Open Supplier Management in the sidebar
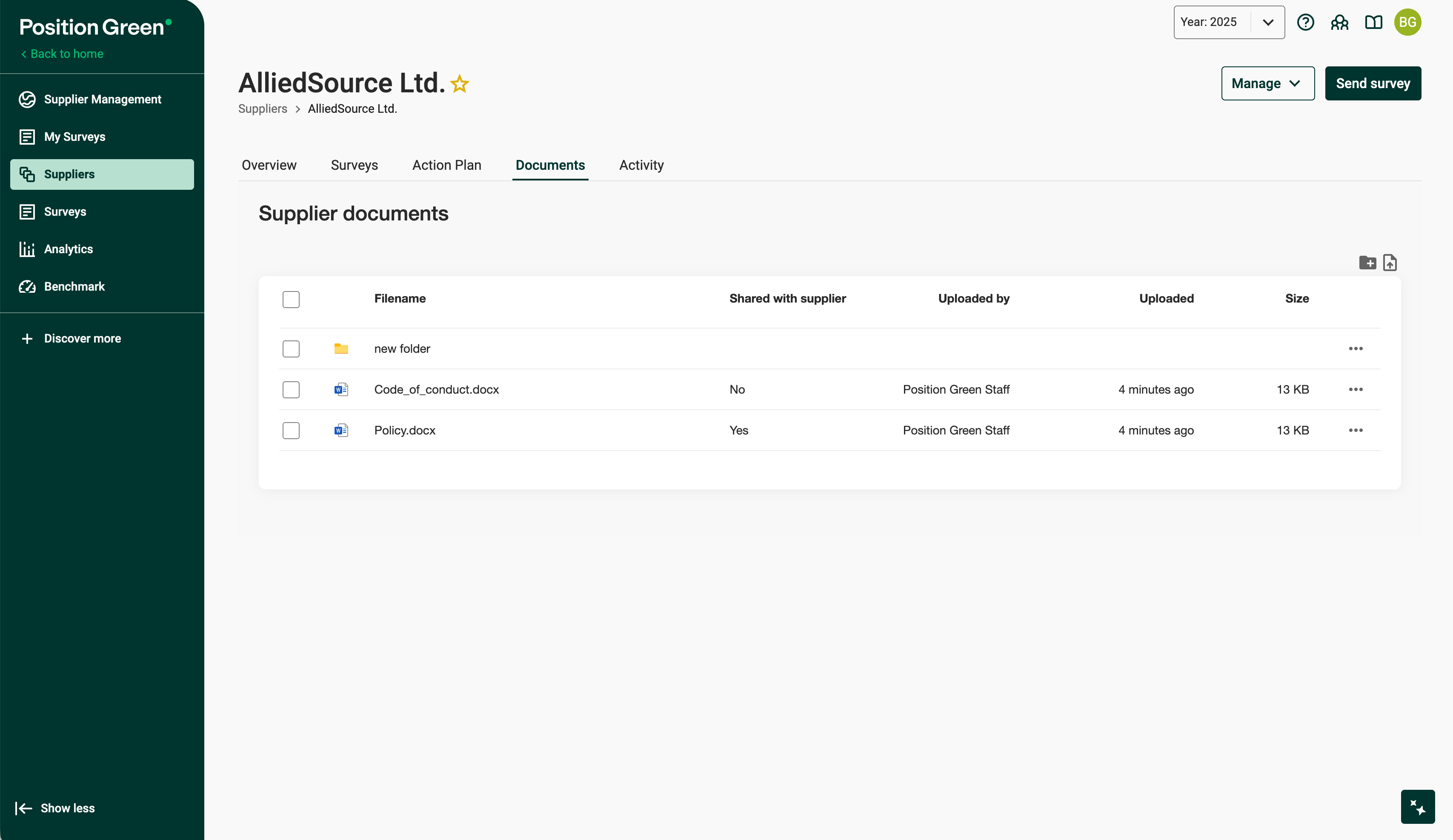The height and width of the screenshot is (840, 1453). pos(102,99)
